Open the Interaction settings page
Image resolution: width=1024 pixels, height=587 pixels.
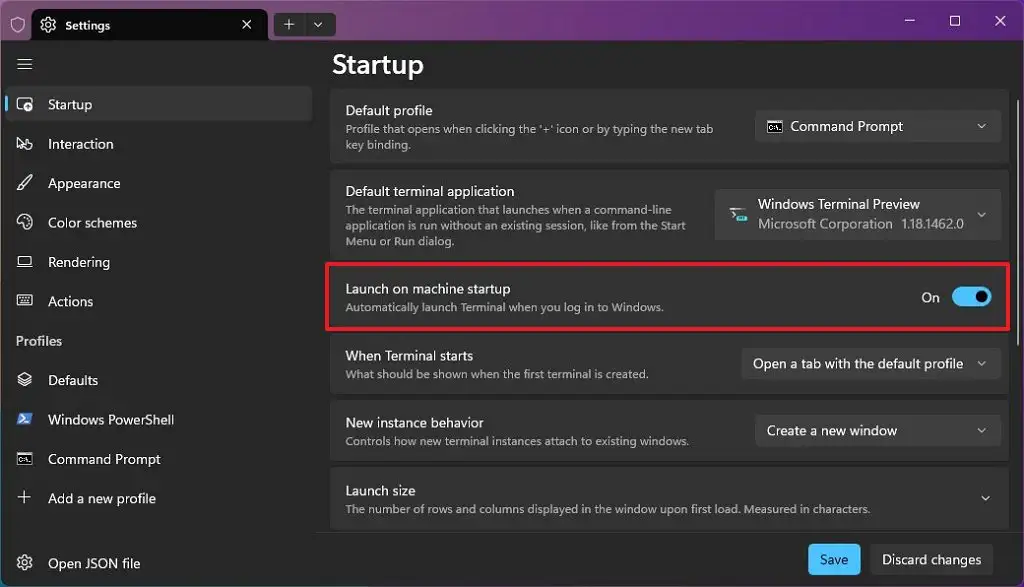pos(80,144)
